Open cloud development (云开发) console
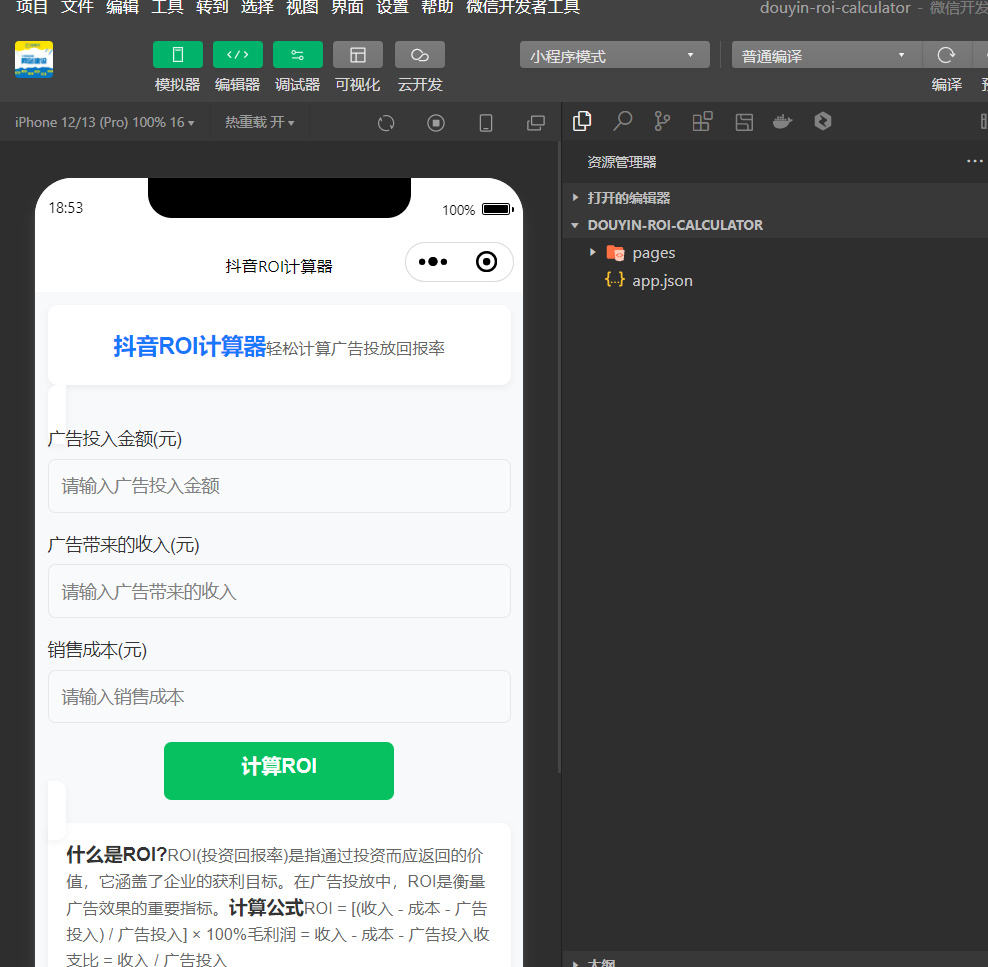 click(420, 55)
